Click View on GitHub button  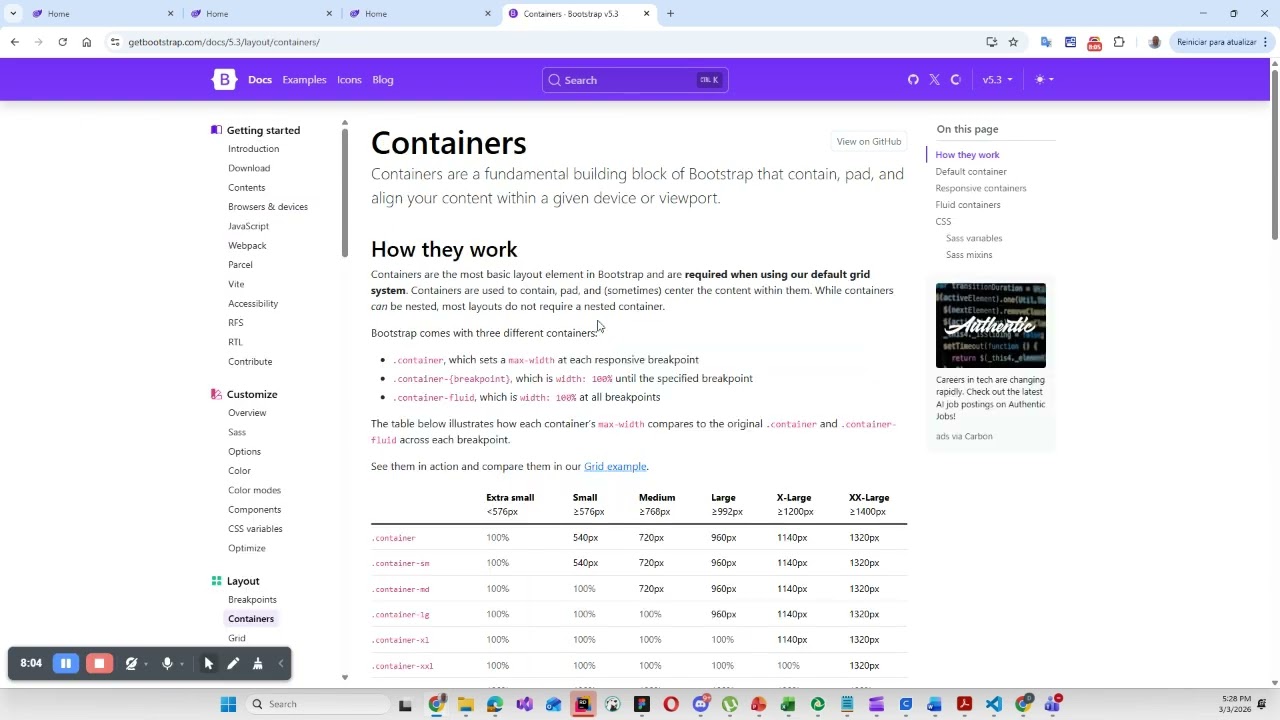(x=869, y=141)
